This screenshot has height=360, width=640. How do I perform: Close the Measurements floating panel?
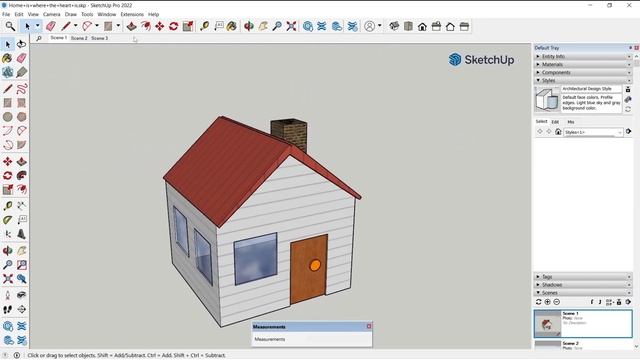click(x=369, y=326)
